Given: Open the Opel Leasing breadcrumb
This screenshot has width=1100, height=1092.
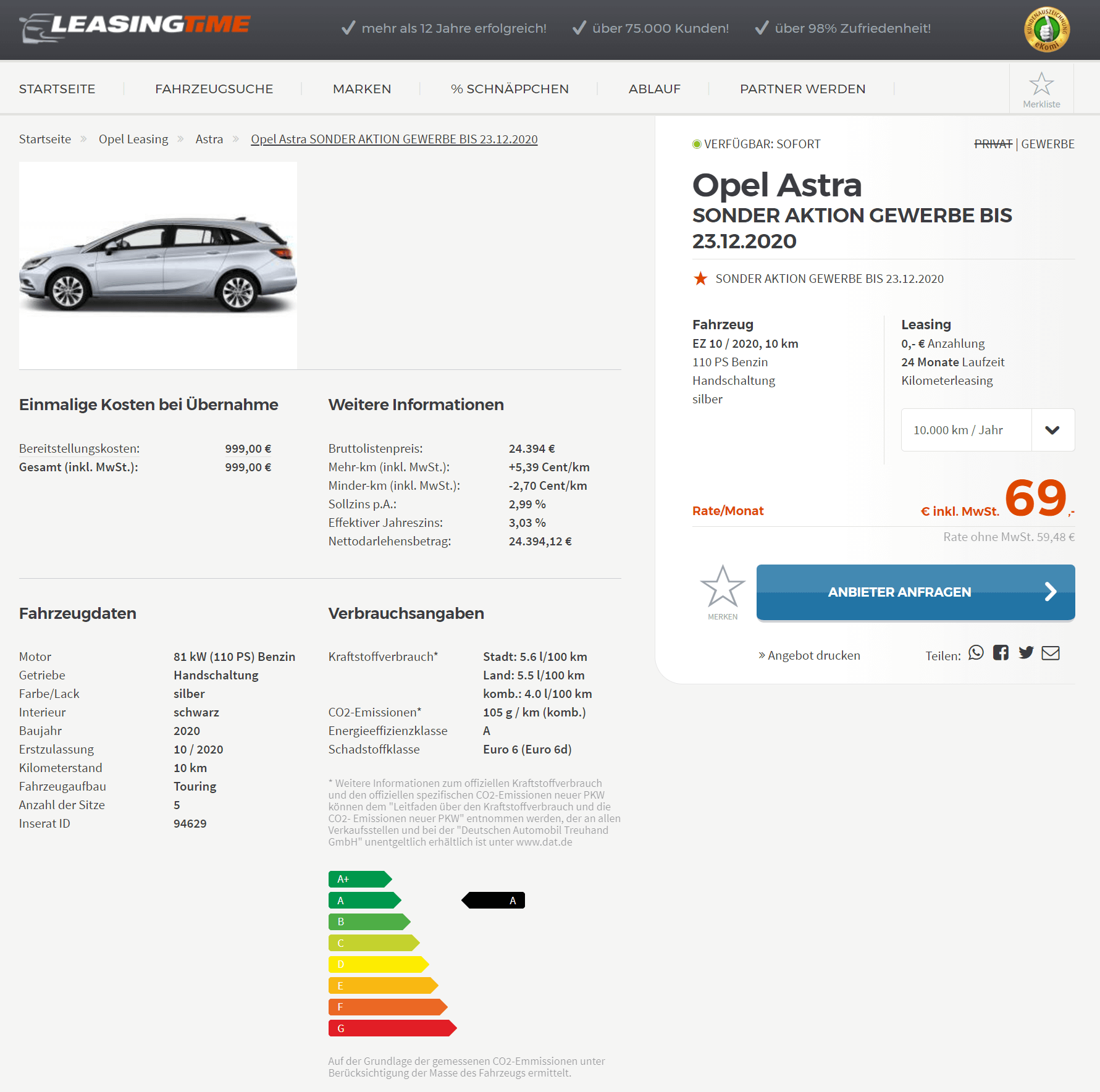Looking at the screenshot, I should tap(133, 139).
